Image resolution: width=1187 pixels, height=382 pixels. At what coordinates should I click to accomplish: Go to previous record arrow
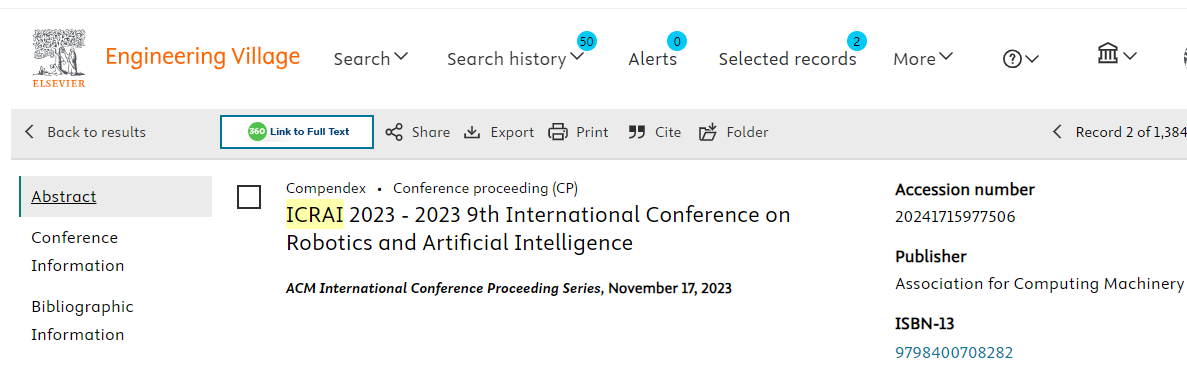pyautogui.click(x=1058, y=132)
